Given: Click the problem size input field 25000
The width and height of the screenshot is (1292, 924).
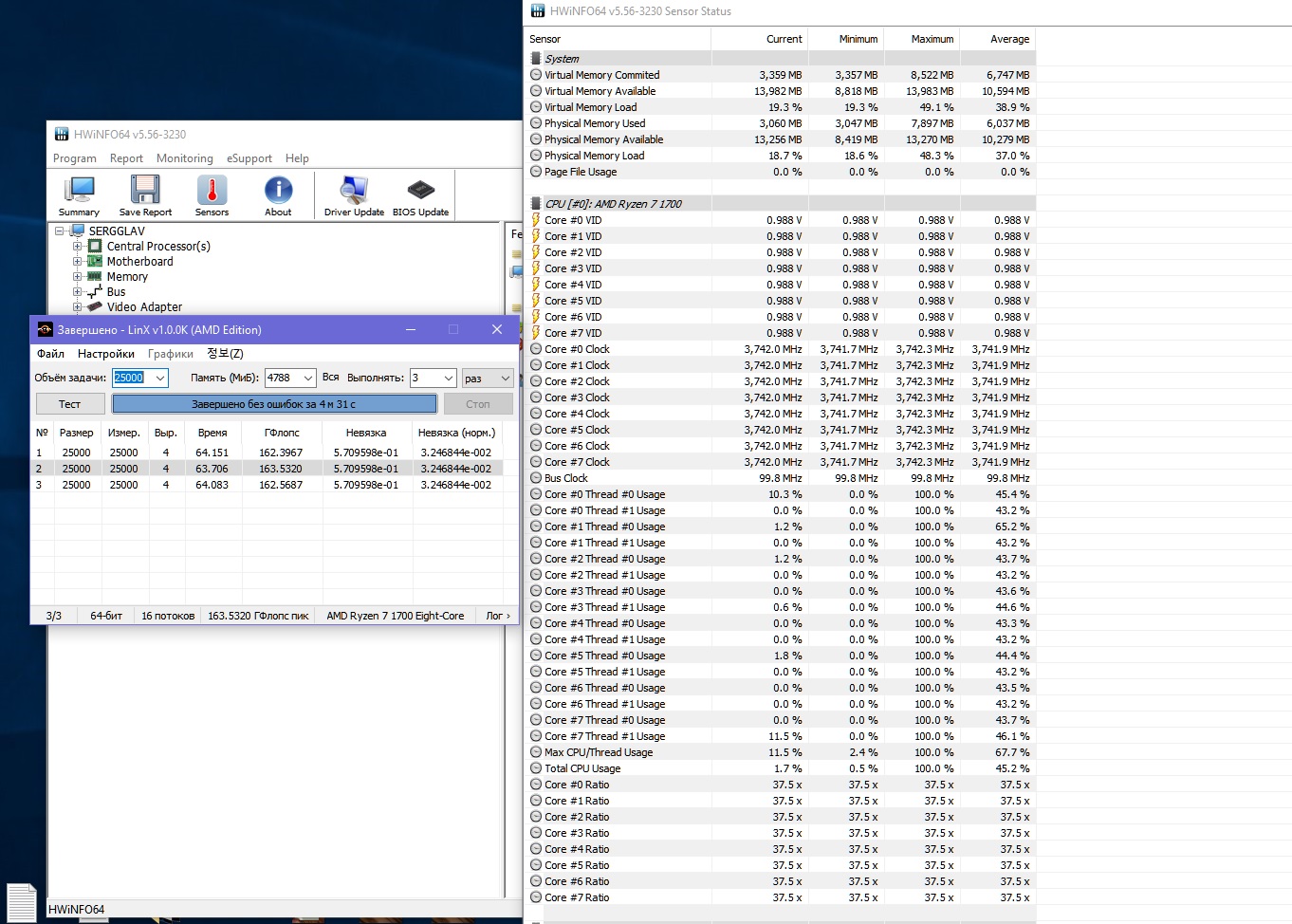Looking at the screenshot, I should tap(132, 378).
